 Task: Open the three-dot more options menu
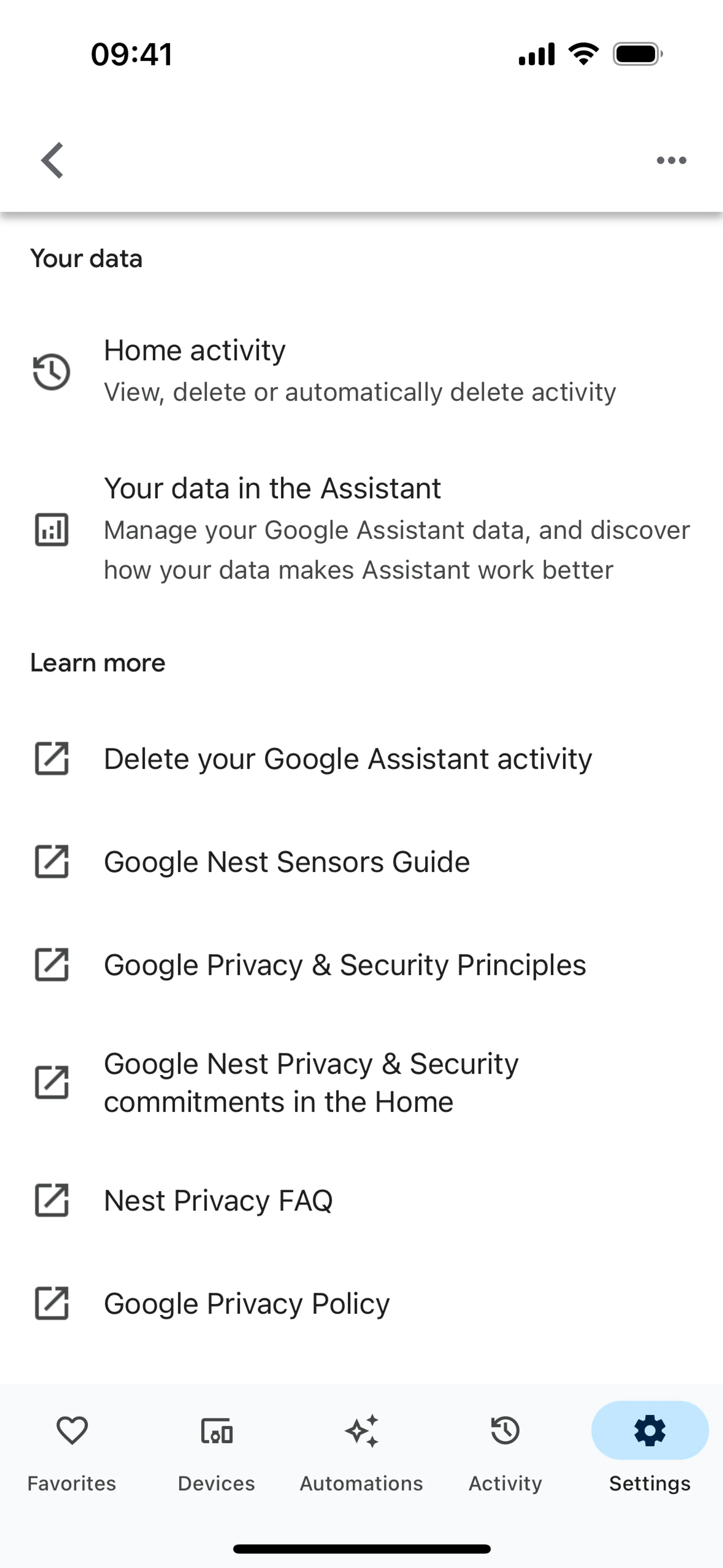coord(671,161)
